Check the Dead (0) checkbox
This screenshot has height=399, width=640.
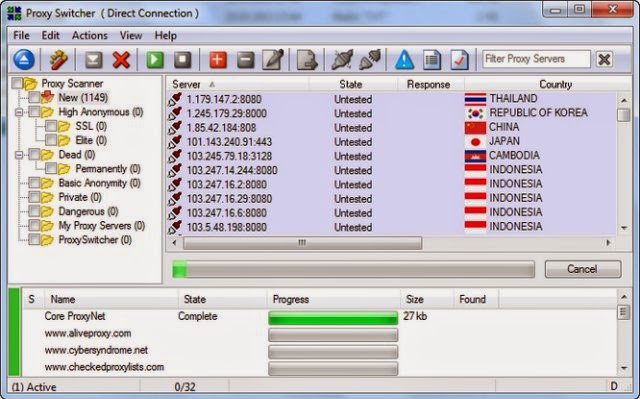point(34,155)
